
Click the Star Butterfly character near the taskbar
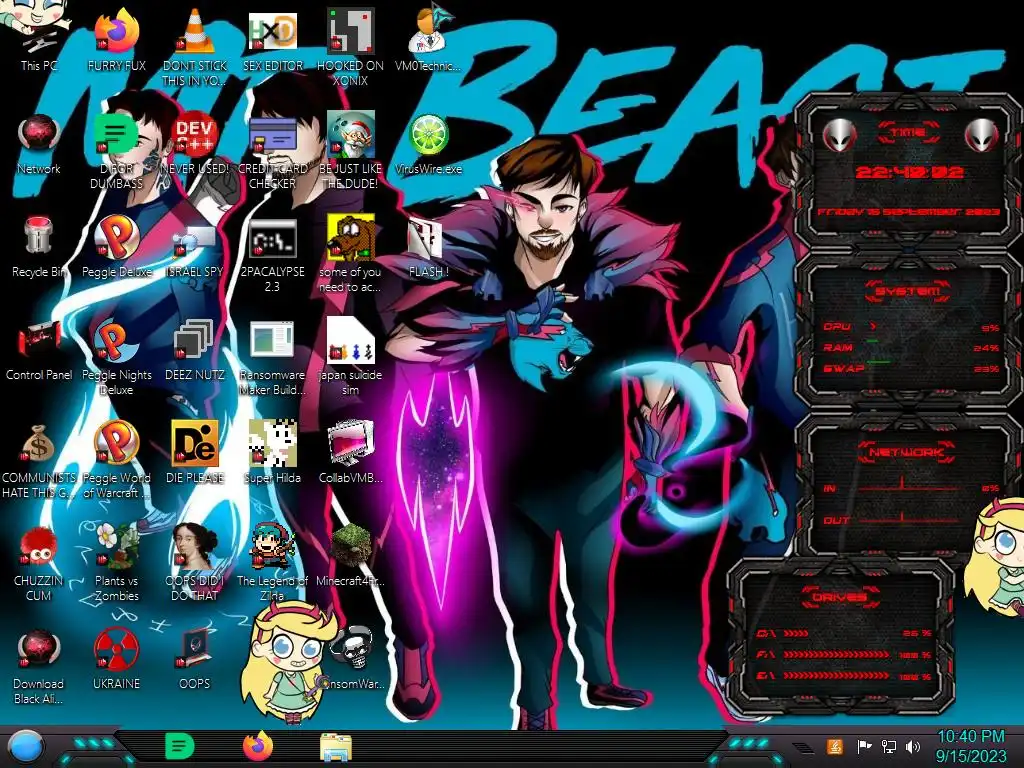point(287,661)
